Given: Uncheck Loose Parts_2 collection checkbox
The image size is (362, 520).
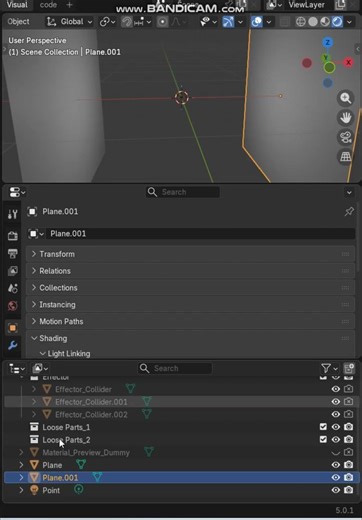Looking at the screenshot, I should (323, 439).
